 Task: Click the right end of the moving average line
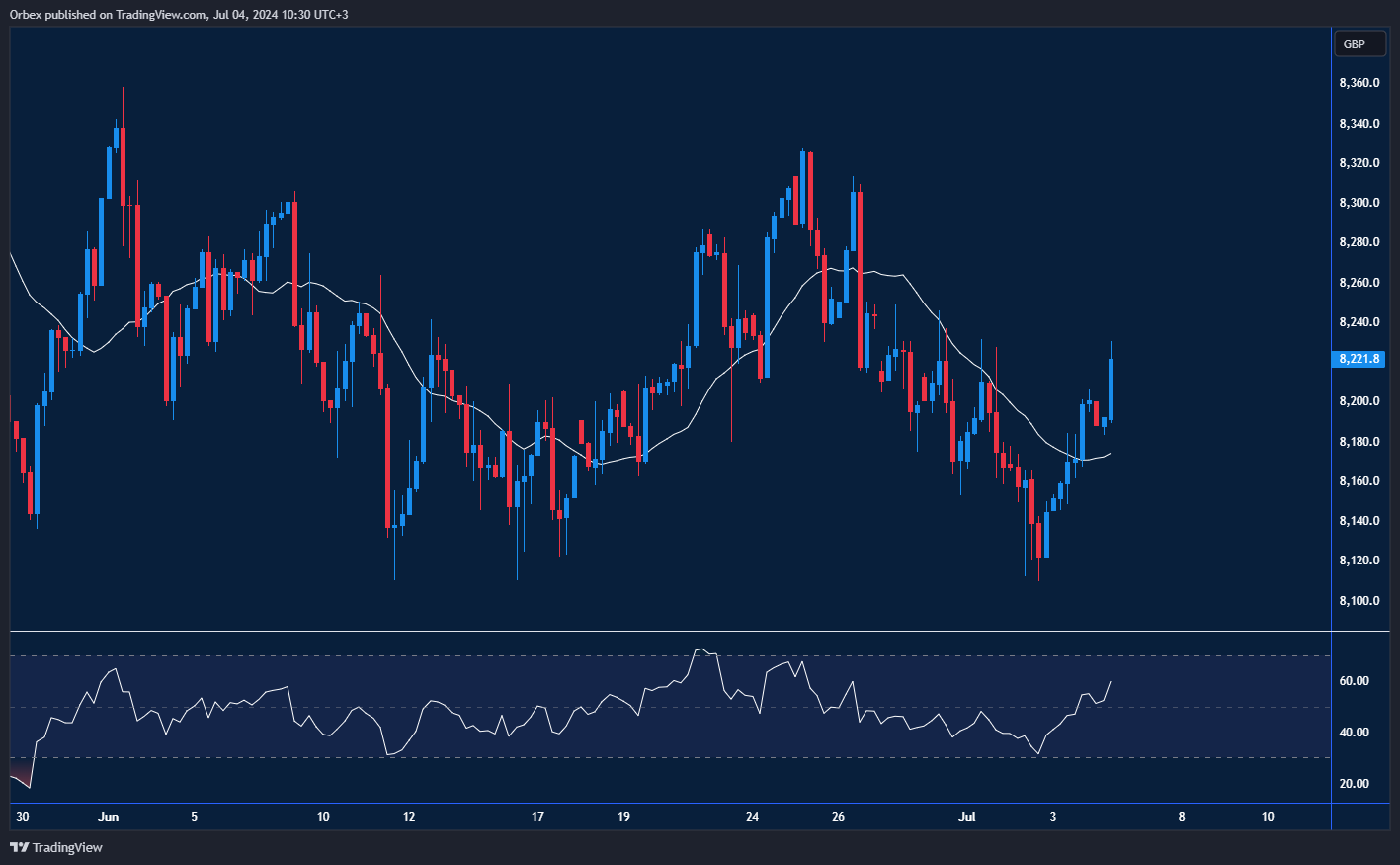(1110, 454)
